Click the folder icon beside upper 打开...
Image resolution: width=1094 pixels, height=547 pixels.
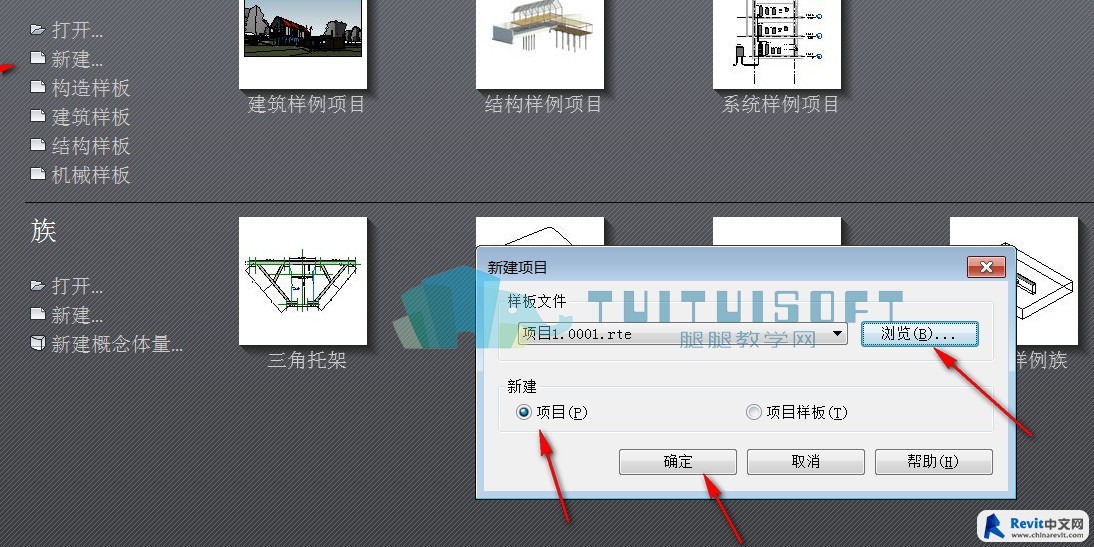[x=38, y=30]
